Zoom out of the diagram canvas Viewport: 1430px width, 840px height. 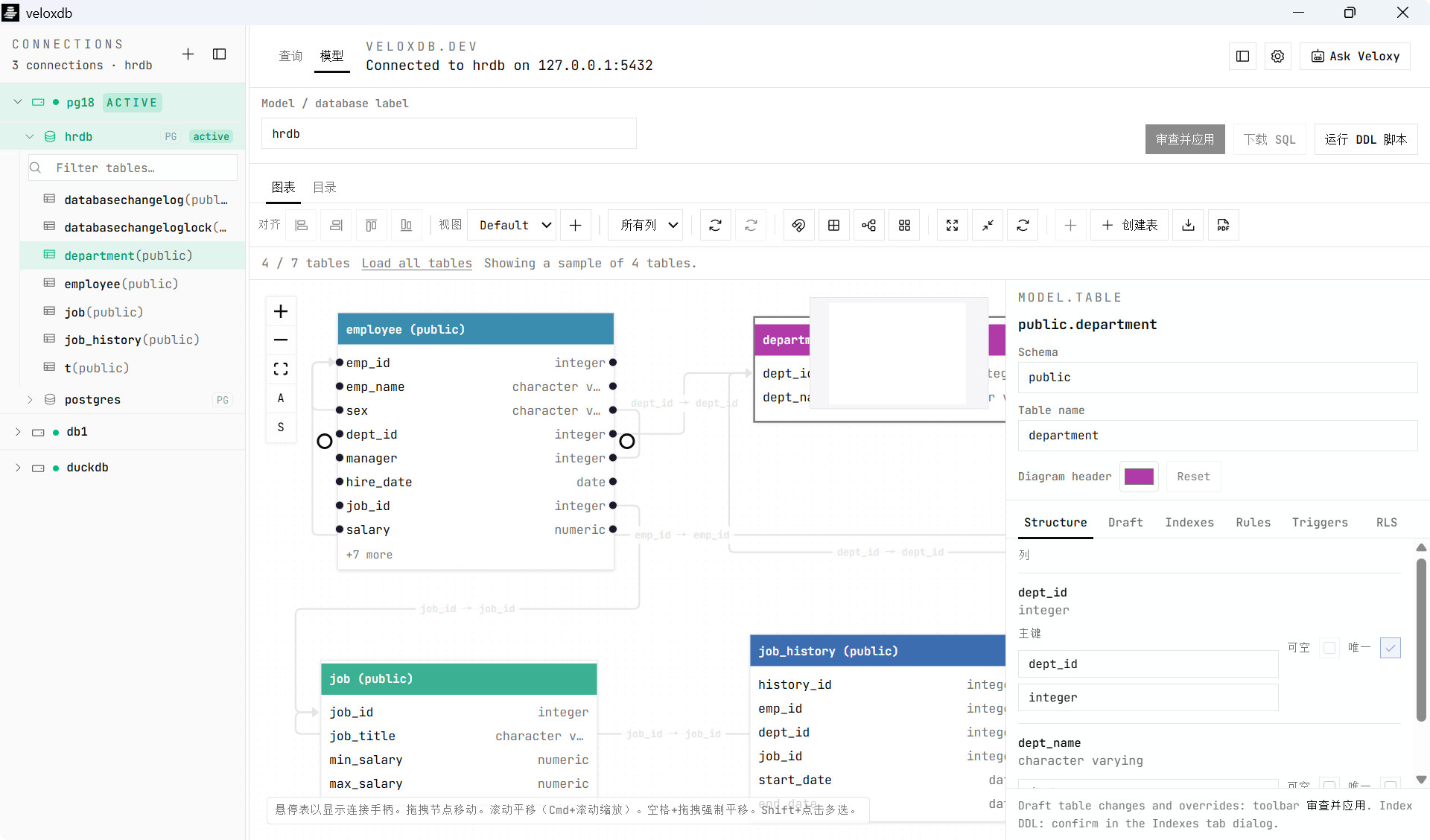[281, 340]
